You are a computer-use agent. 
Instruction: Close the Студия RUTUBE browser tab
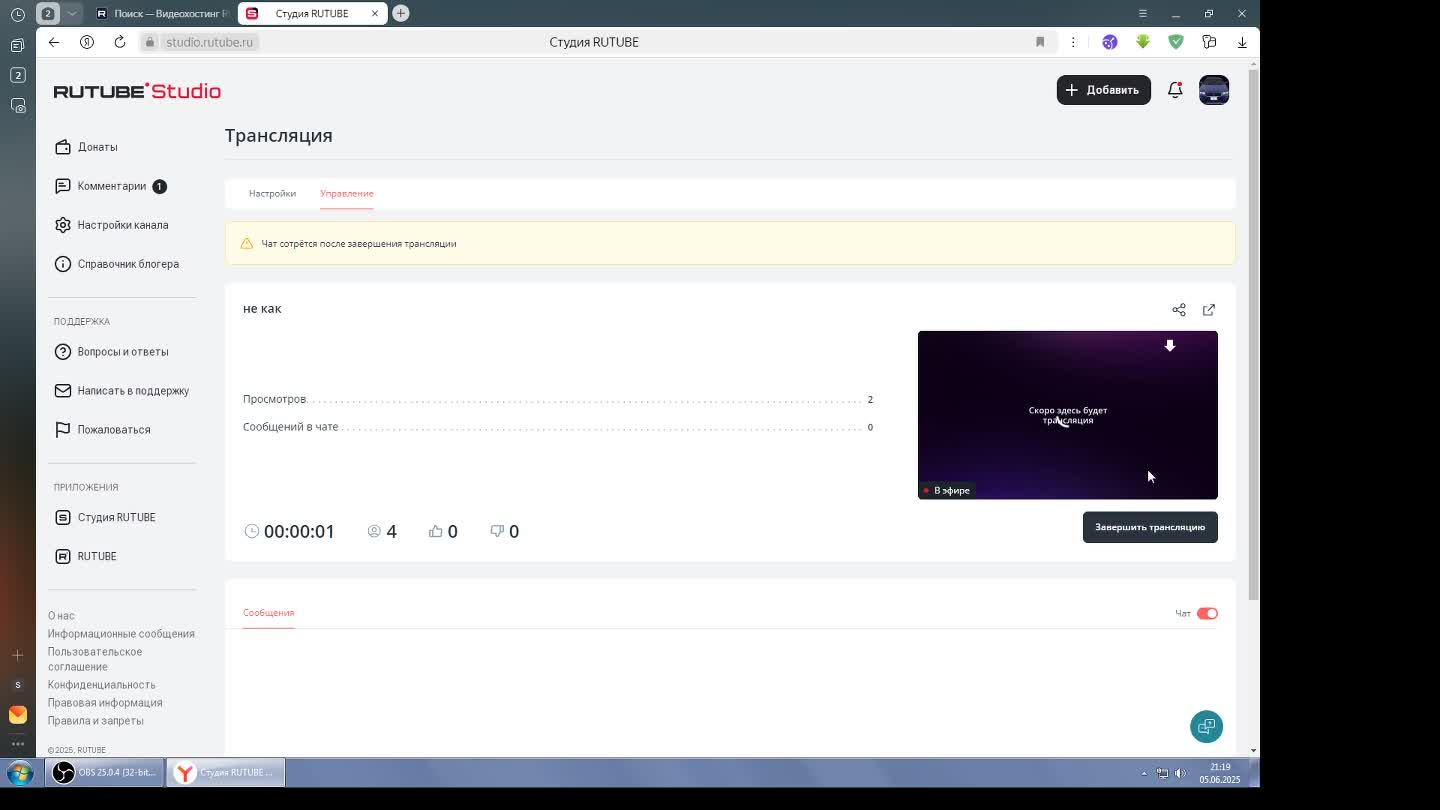tap(375, 14)
